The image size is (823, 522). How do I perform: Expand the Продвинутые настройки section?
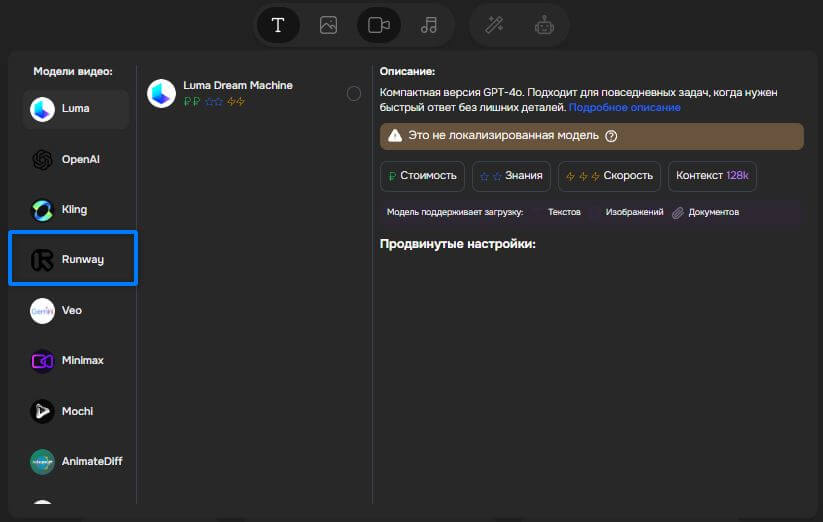pos(458,244)
